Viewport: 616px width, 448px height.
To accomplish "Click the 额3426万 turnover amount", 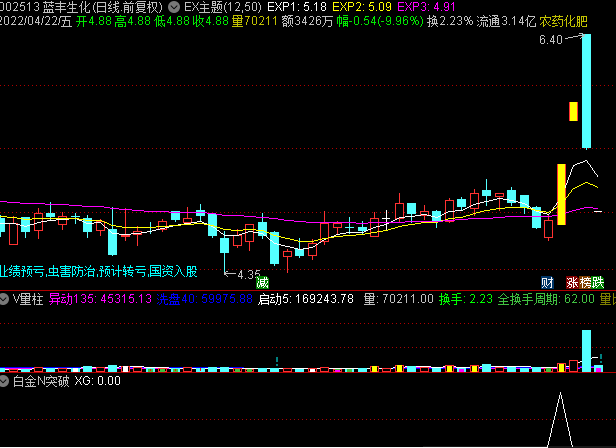I will click(307, 21).
